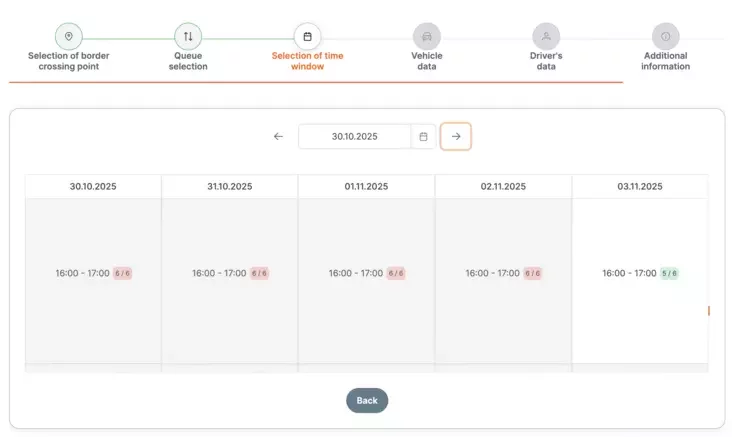Click the 03.11.2025 column header
732x437 pixels.
tap(639, 187)
